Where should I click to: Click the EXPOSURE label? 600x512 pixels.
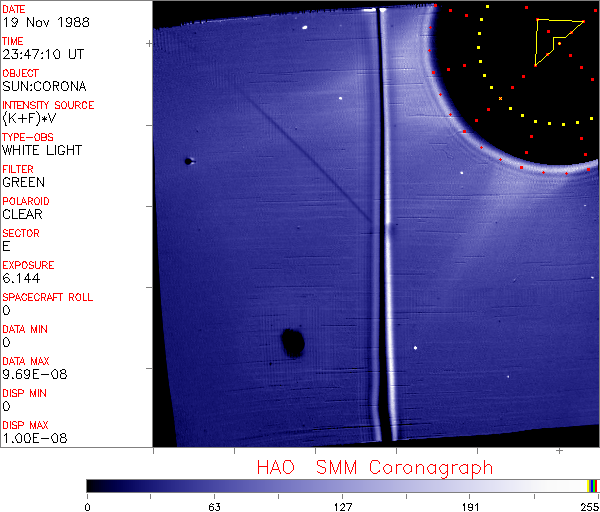pos(28,265)
